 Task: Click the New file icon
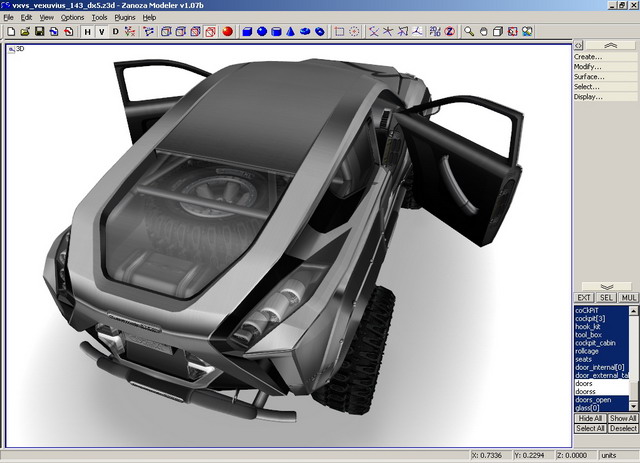tap(10, 31)
